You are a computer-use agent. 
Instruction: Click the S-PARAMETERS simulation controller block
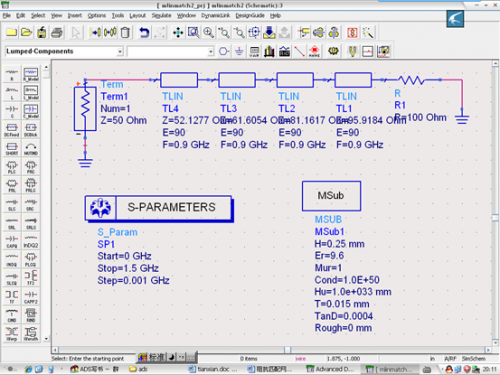(159, 208)
